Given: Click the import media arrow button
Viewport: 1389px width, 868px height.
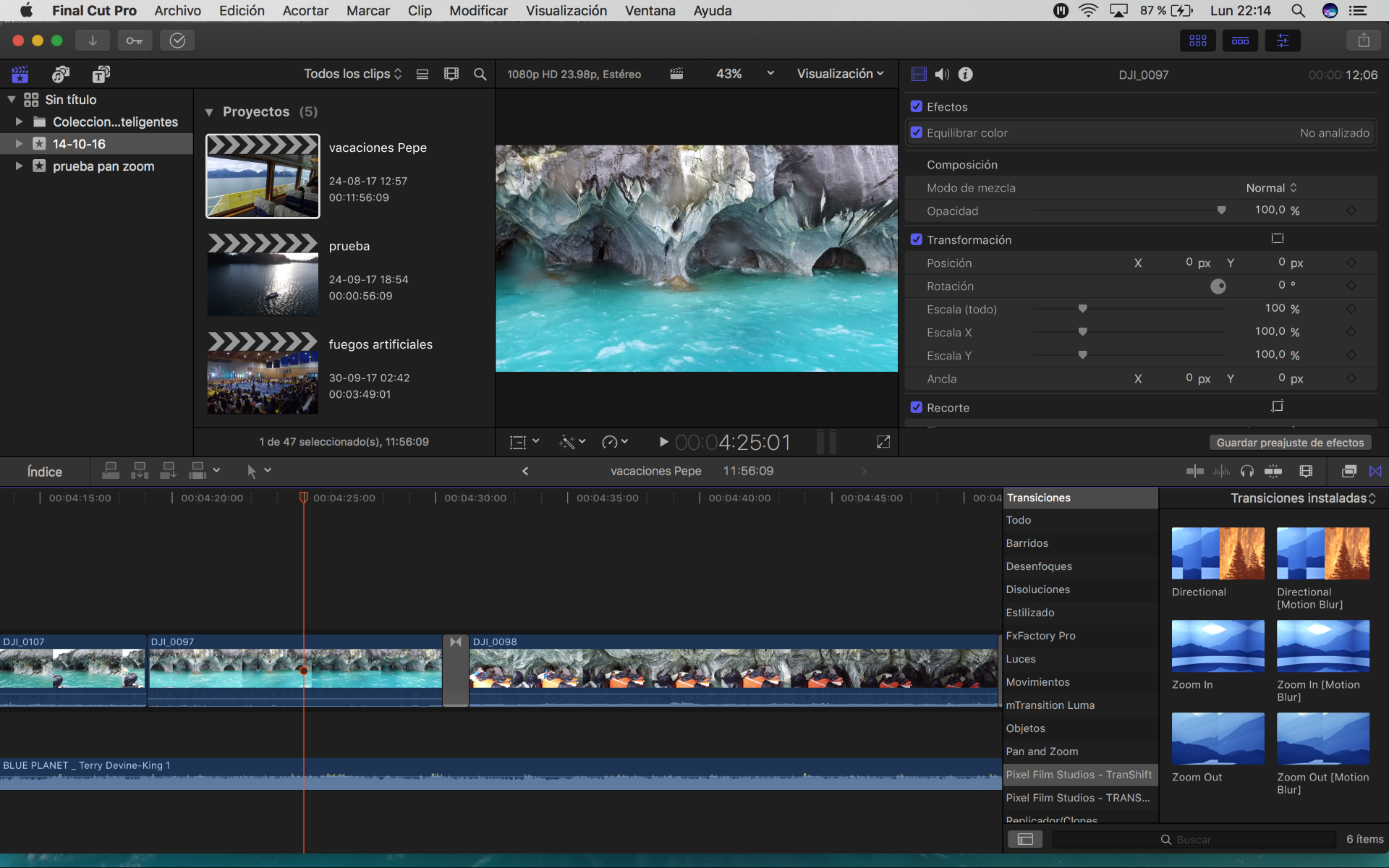Looking at the screenshot, I should pyautogui.click(x=93, y=41).
